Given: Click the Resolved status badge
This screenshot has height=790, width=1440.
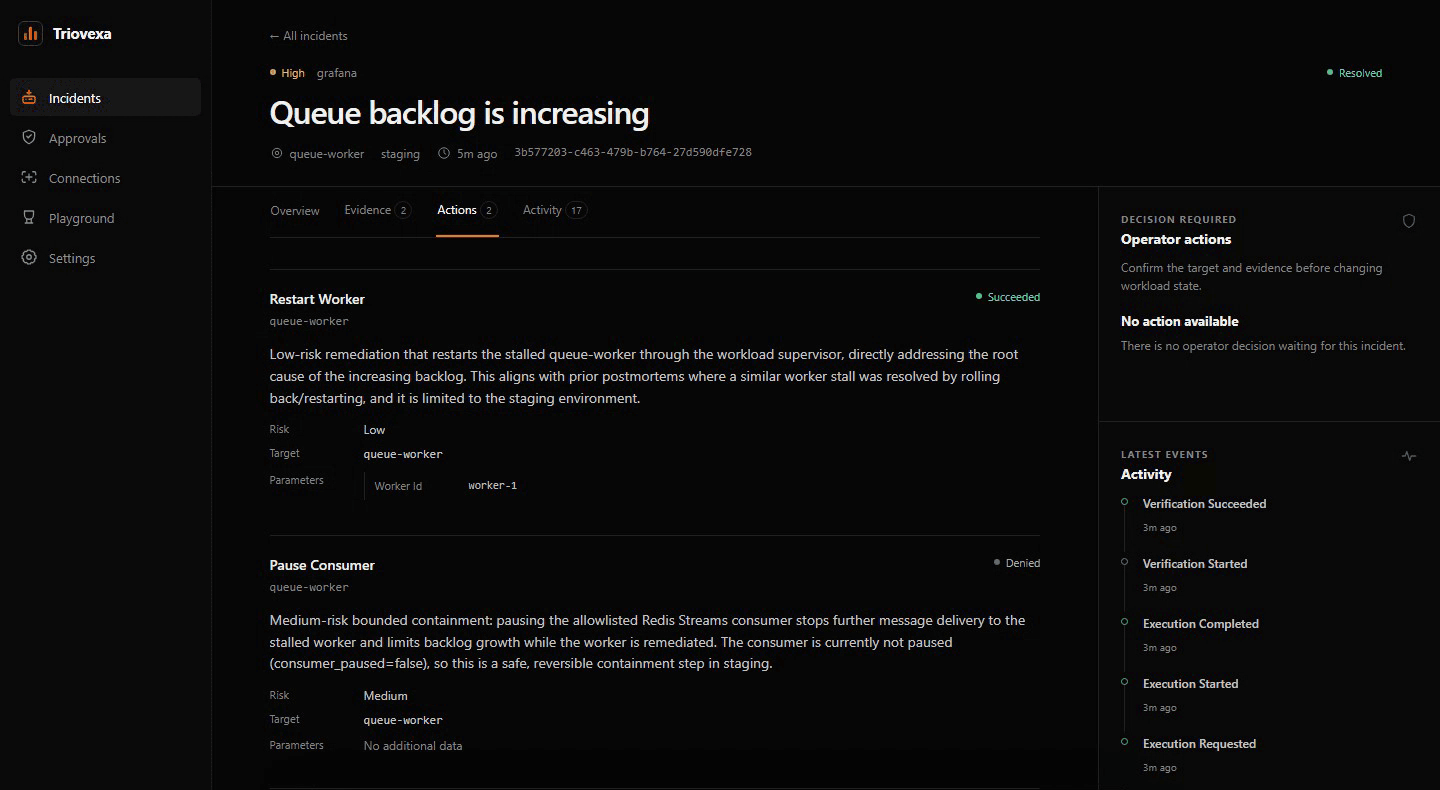Looking at the screenshot, I should click(1354, 73).
